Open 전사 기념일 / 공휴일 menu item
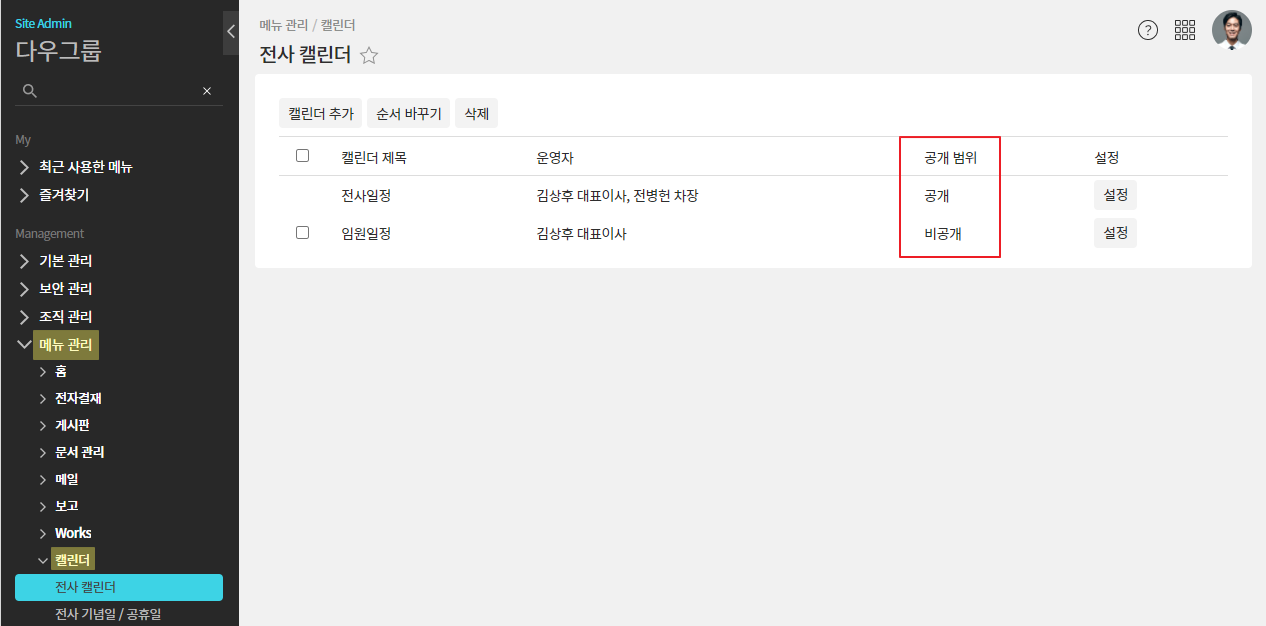Viewport: 1266px width, 626px height. pos(108,614)
